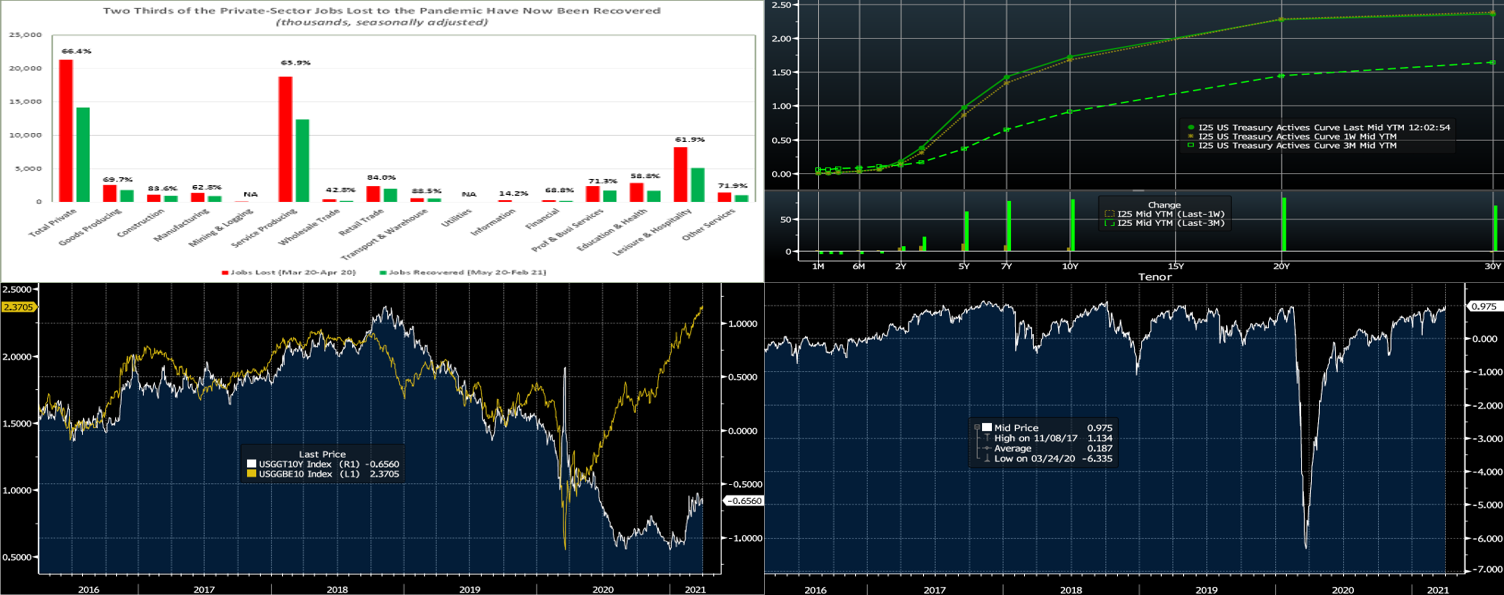Screen dimensions: 1504x595
Task: Click the yellow 2.3705 price tag
Action: pos(18,308)
